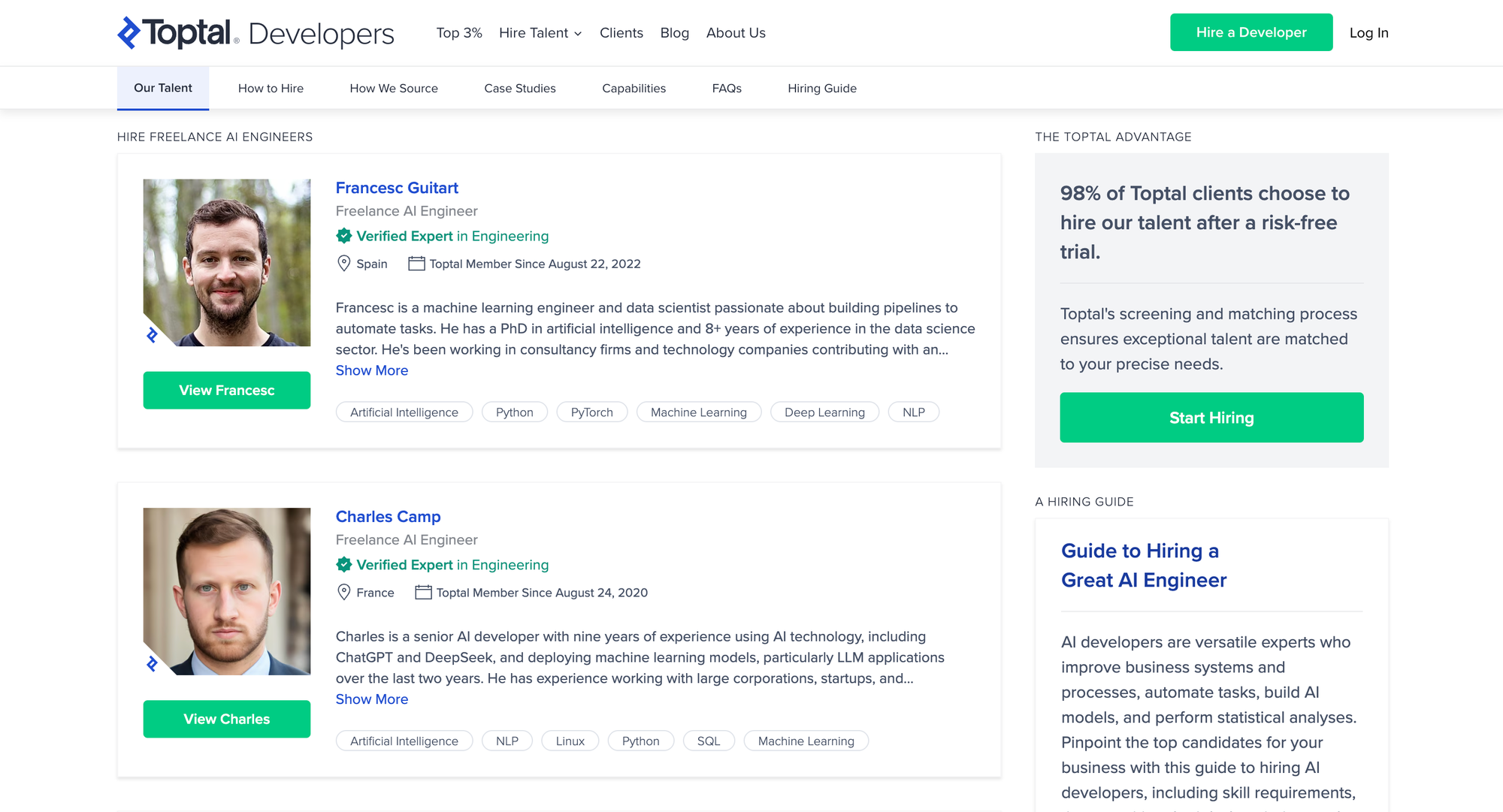Click calendar icon beside Charles's member date
Screen dimensions: 1503x812
(x=423, y=593)
